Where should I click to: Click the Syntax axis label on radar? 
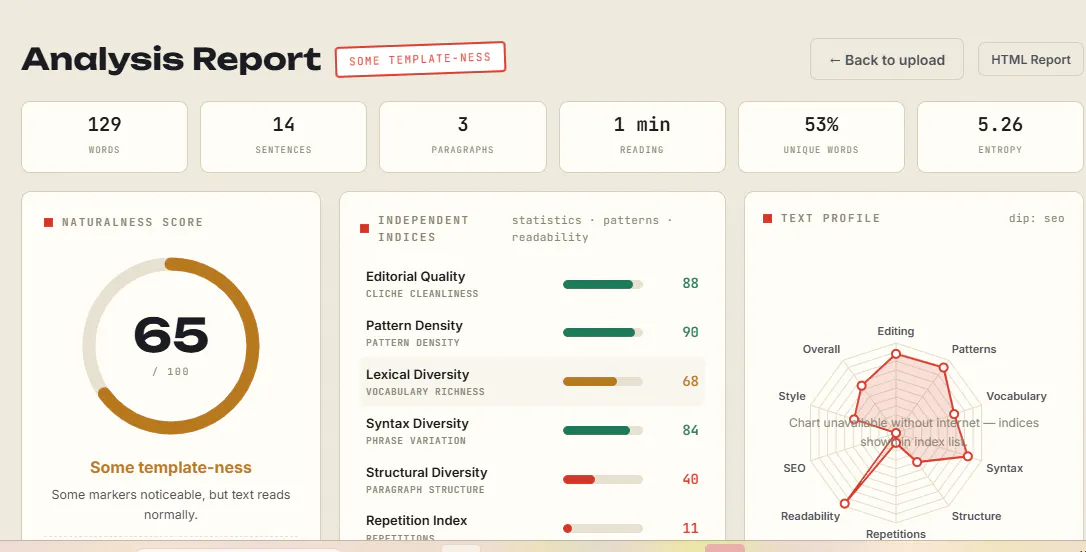1004,468
